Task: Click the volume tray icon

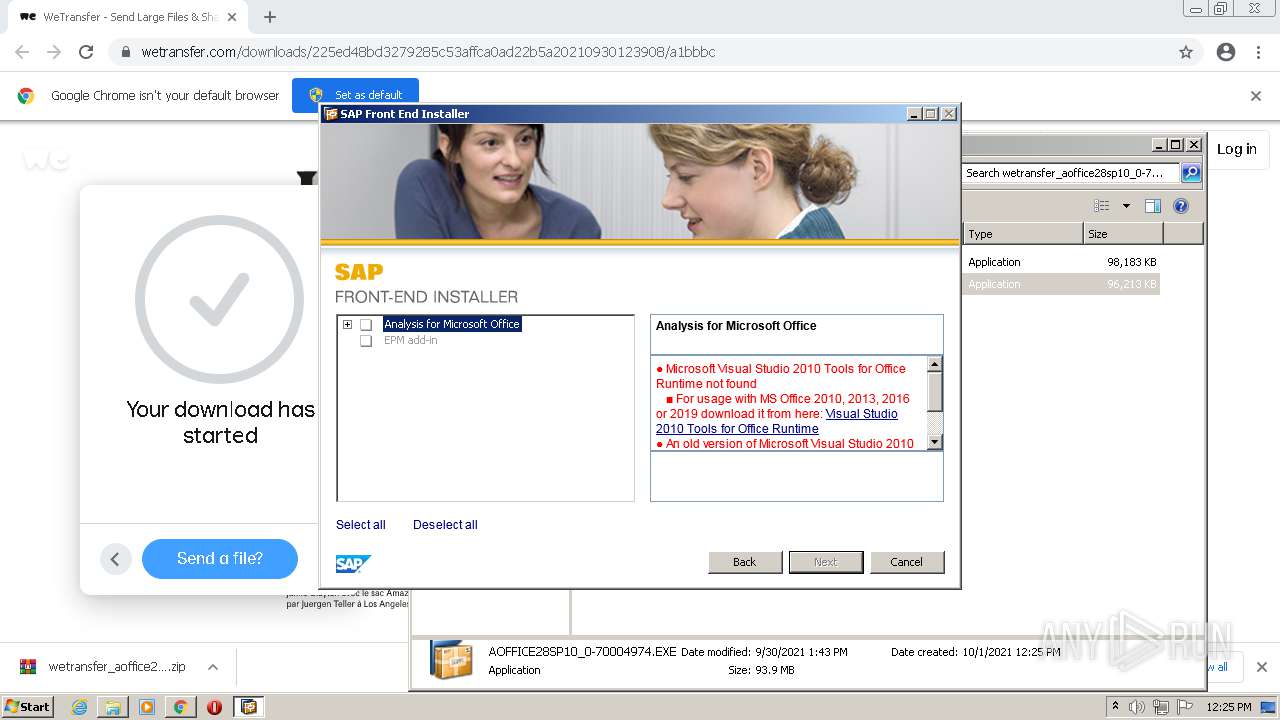Action: tap(1137, 707)
